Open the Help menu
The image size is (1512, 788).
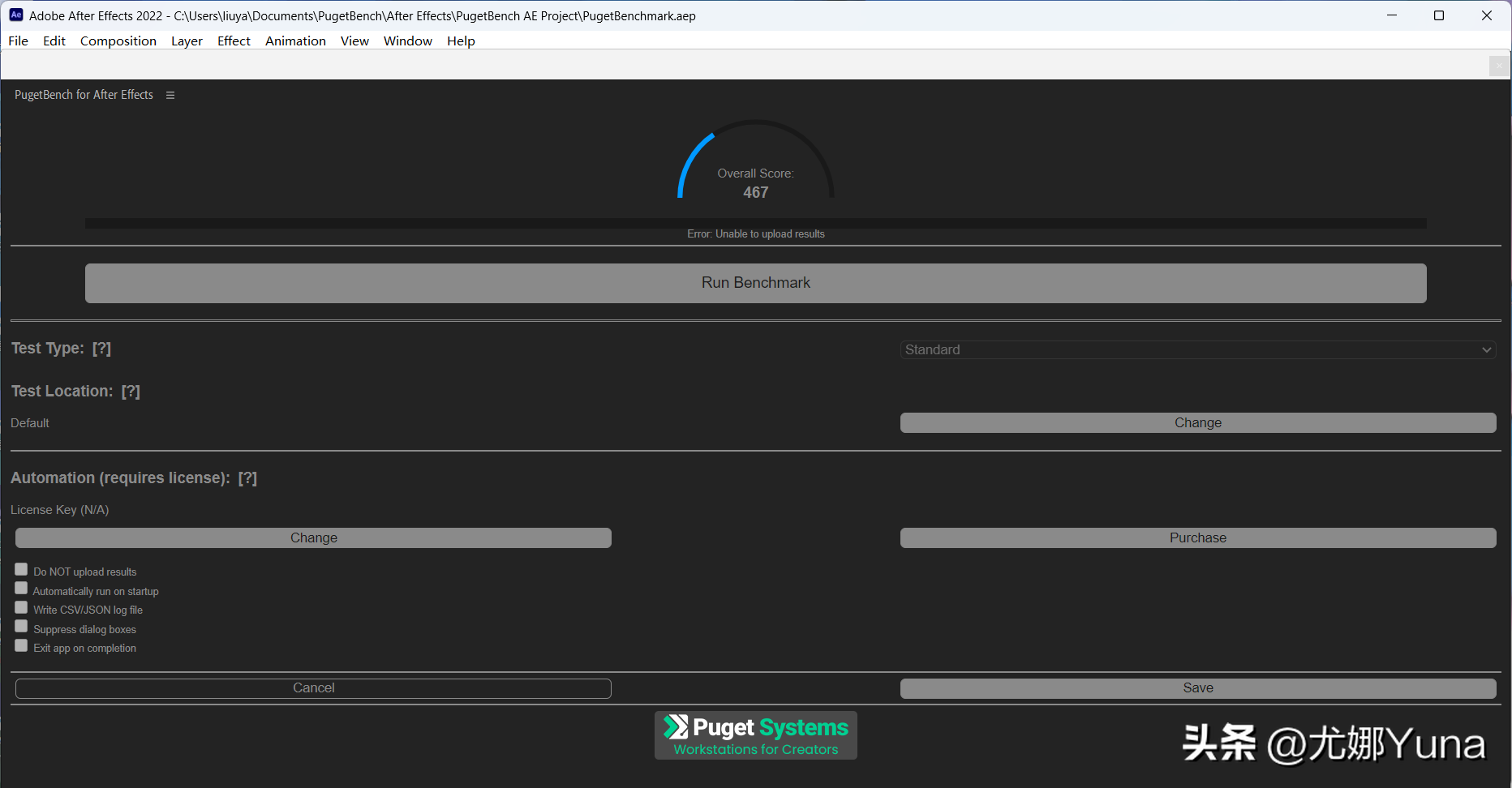461,41
